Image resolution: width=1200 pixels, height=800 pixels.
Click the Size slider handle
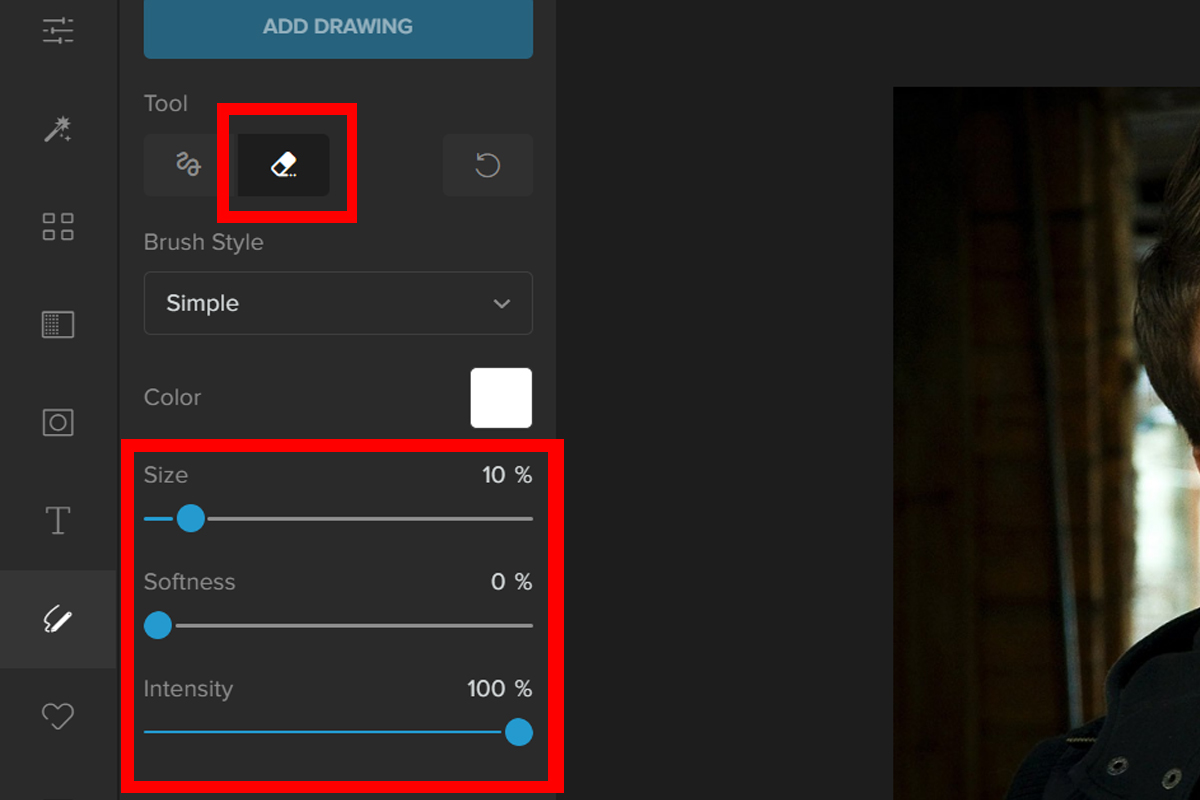190,519
